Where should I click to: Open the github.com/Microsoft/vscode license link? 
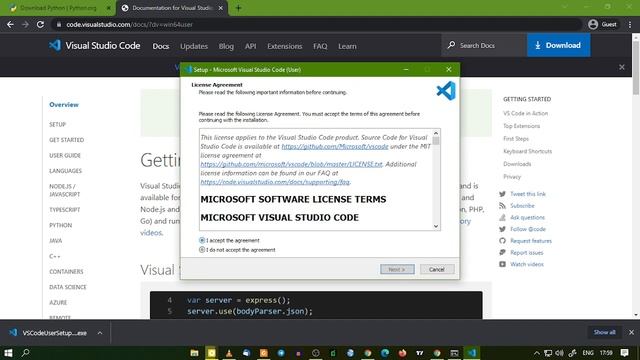(335, 146)
